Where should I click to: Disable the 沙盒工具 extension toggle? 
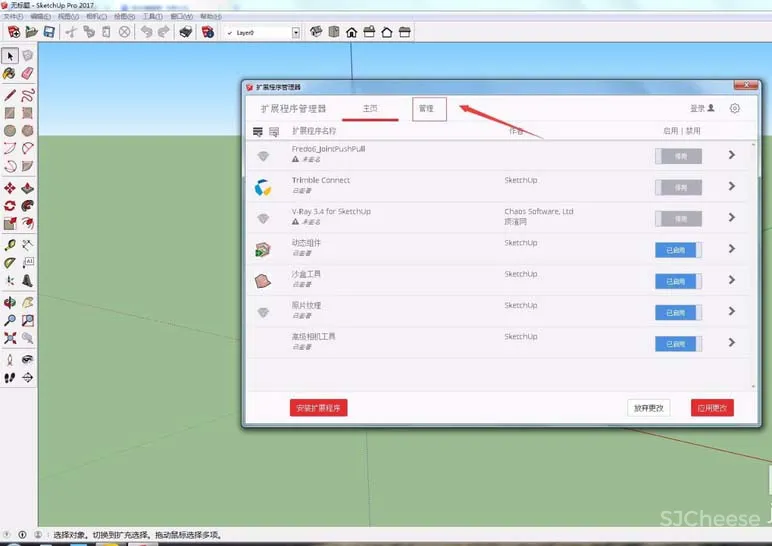(x=678, y=281)
